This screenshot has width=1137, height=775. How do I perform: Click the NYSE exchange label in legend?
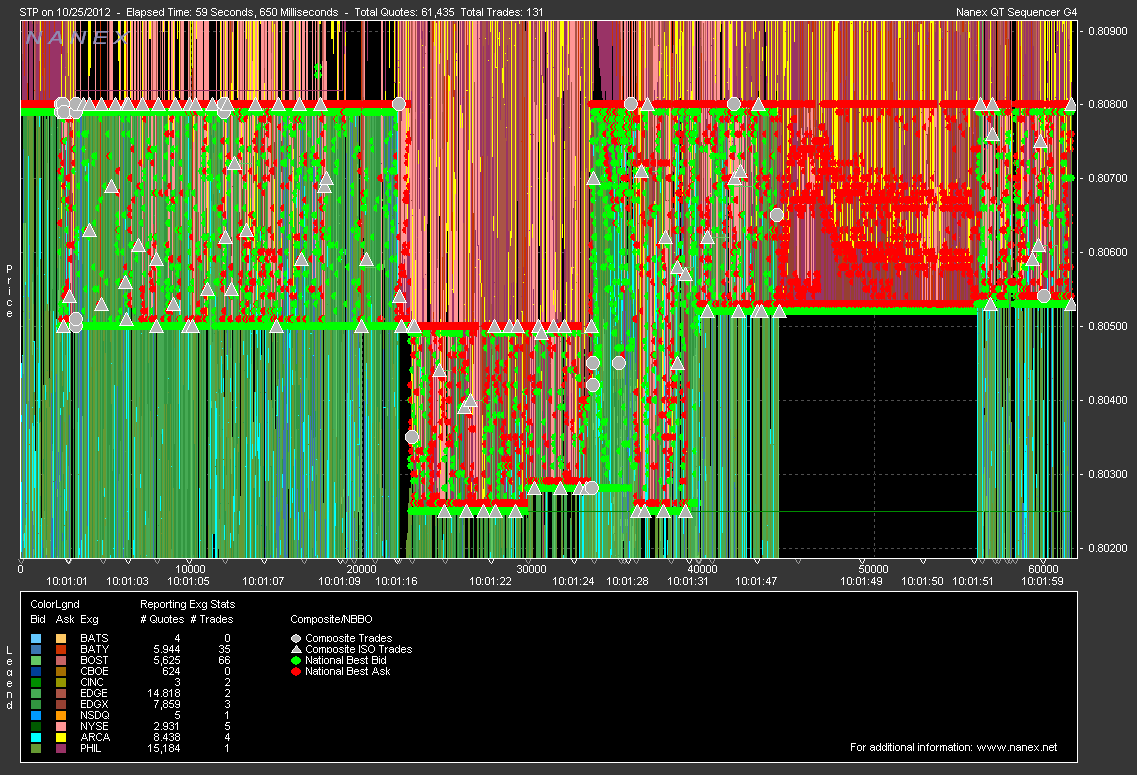click(94, 726)
